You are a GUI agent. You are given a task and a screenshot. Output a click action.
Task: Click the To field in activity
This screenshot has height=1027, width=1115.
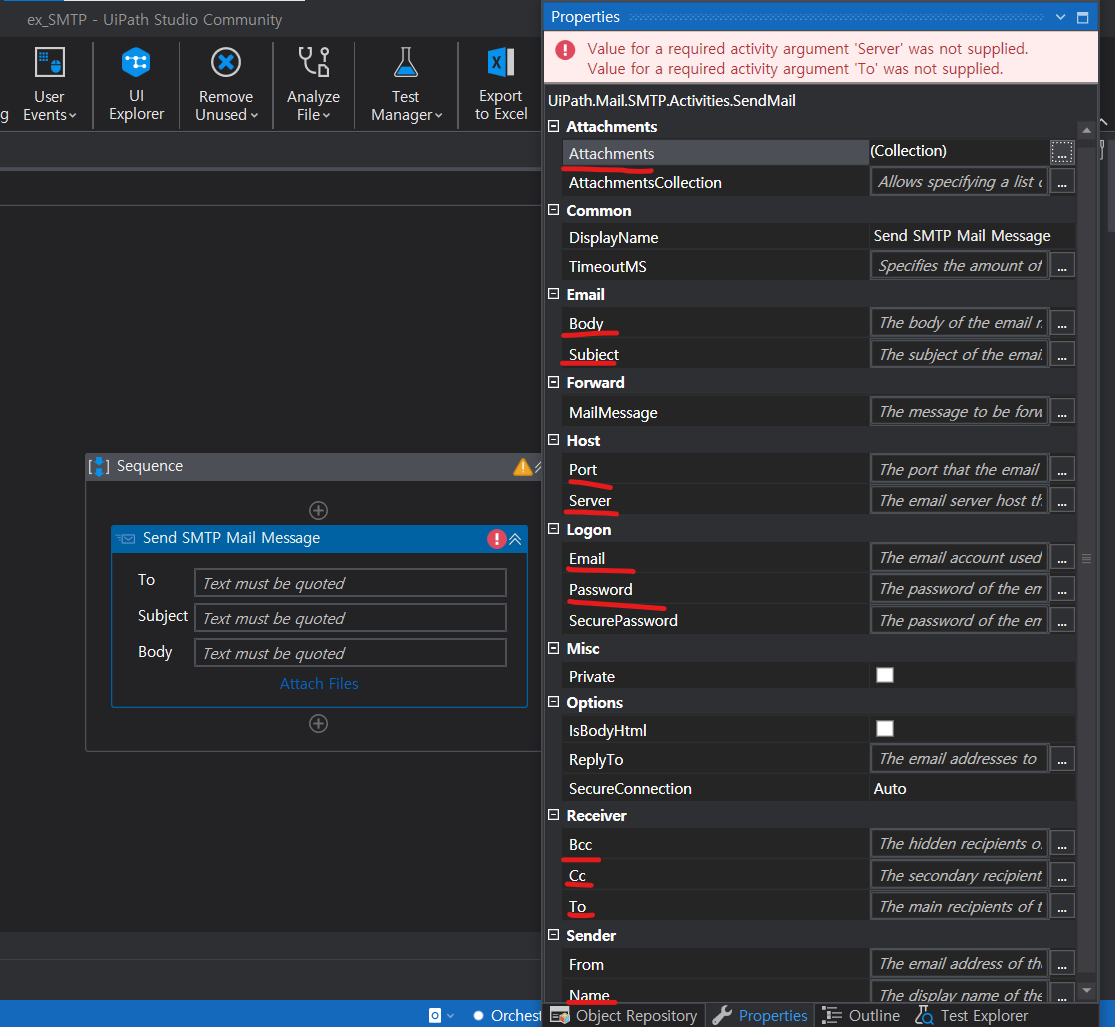tap(351, 583)
